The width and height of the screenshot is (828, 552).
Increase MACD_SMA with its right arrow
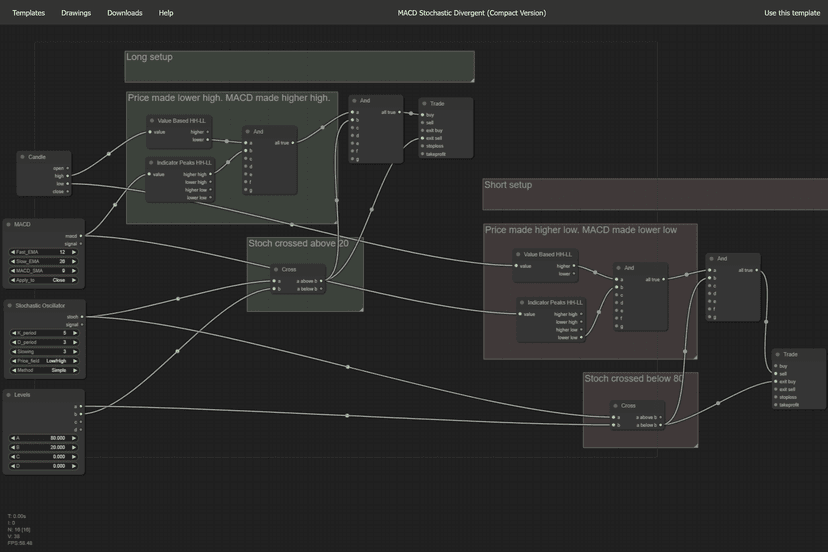pyautogui.click(x=74, y=270)
